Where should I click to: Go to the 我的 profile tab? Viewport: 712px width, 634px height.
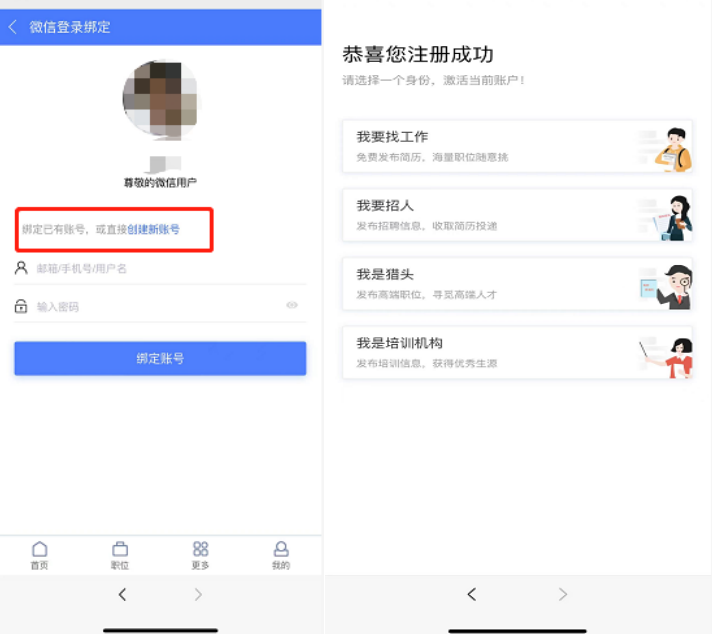pyautogui.click(x=281, y=555)
